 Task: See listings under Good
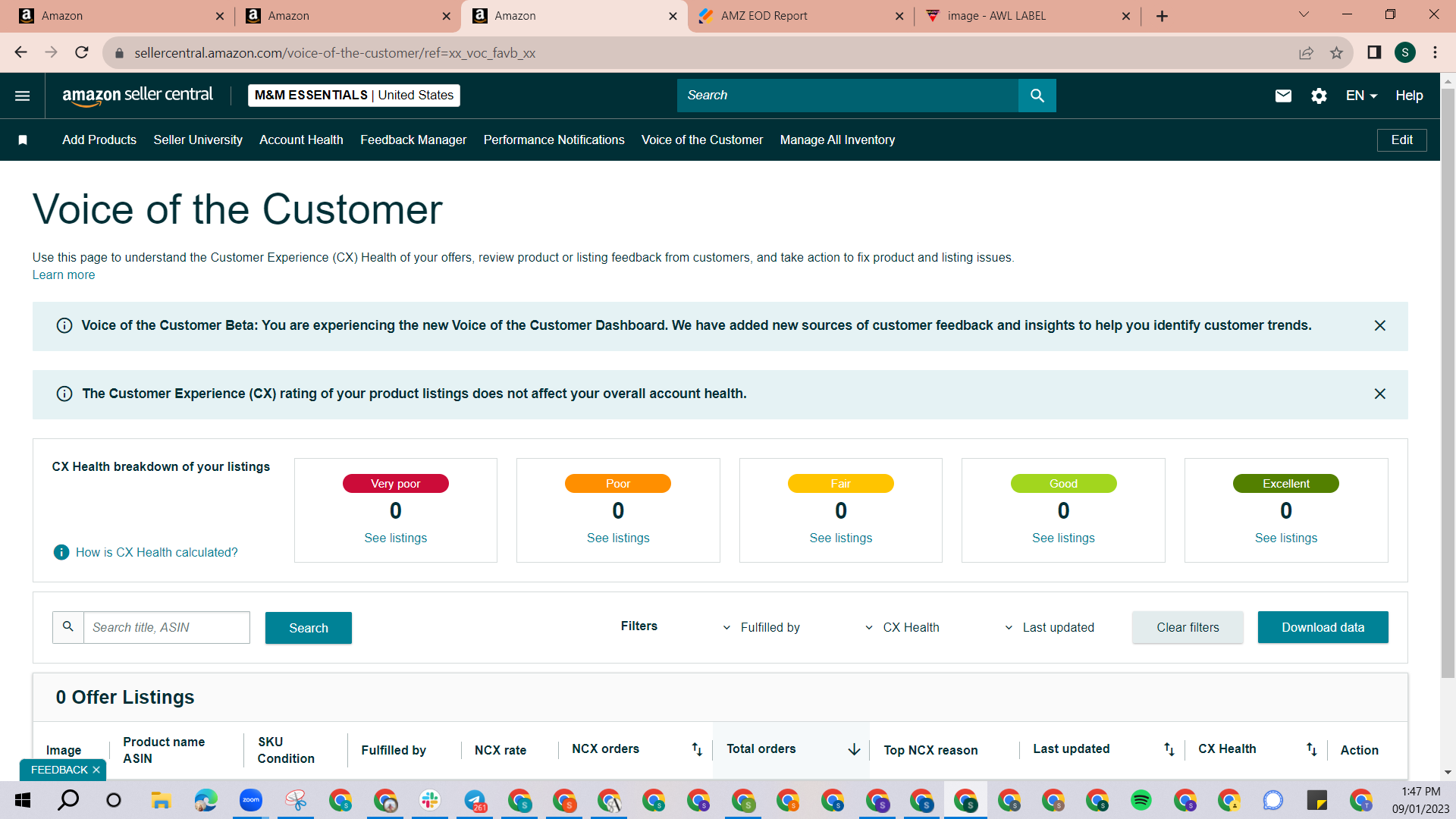[1063, 538]
